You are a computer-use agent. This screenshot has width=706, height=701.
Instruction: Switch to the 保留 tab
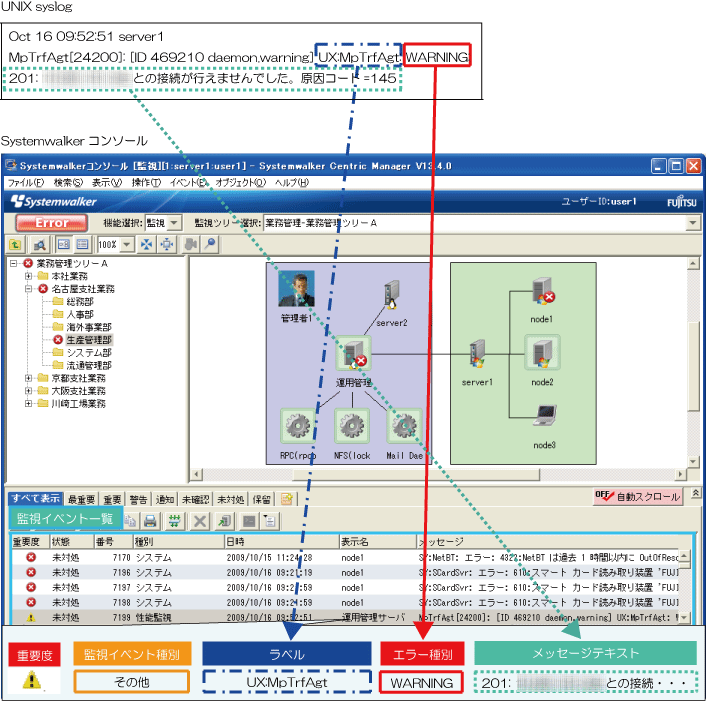(261, 499)
